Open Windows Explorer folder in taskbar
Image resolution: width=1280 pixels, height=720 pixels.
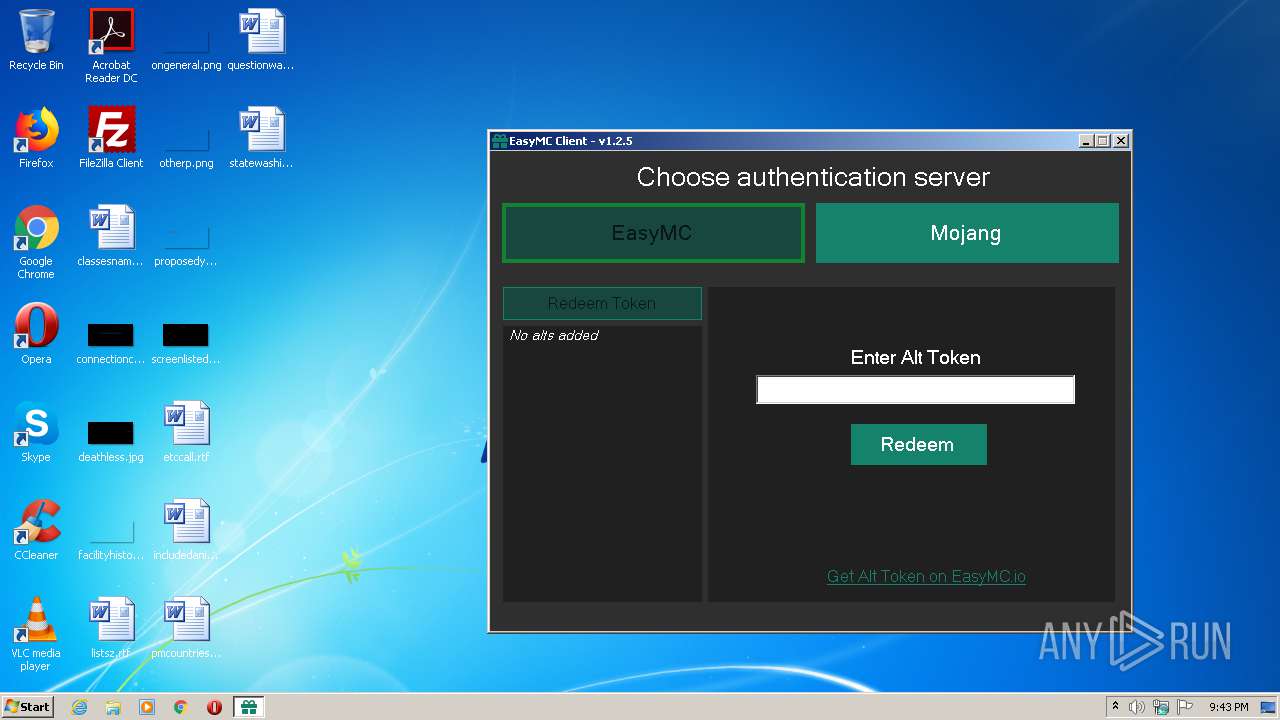pyautogui.click(x=113, y=707)
